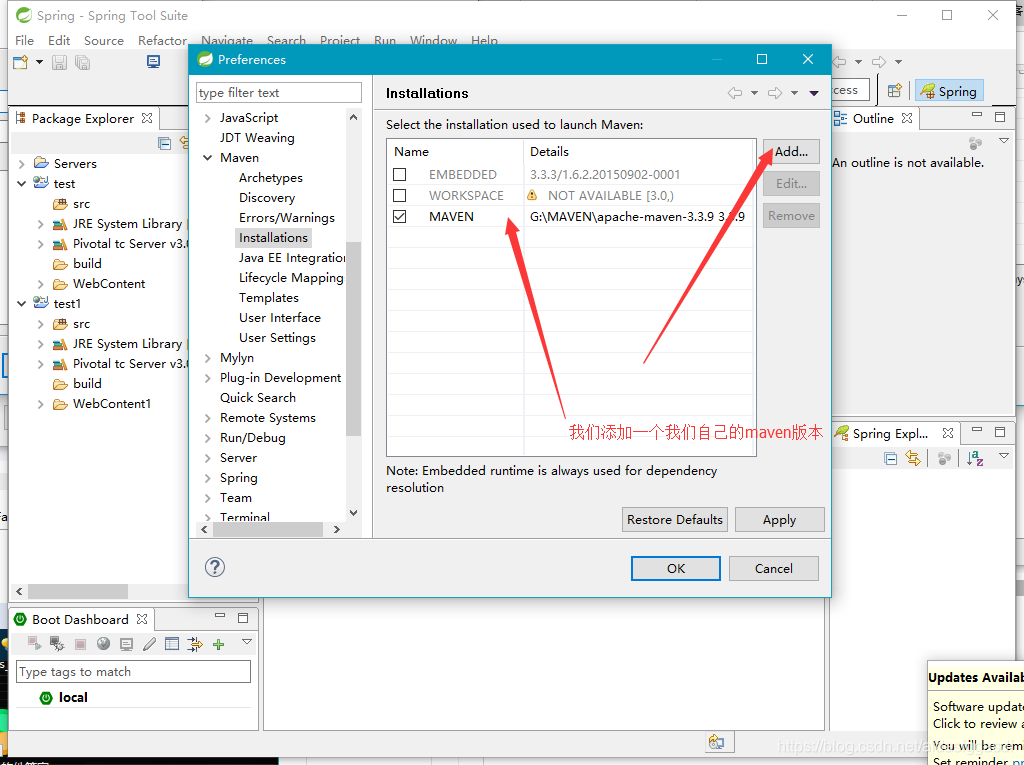The width and height of the screenshot is (1024, 765).
Task: Select User Settings under Maven
Action: [x=277, y=338]
